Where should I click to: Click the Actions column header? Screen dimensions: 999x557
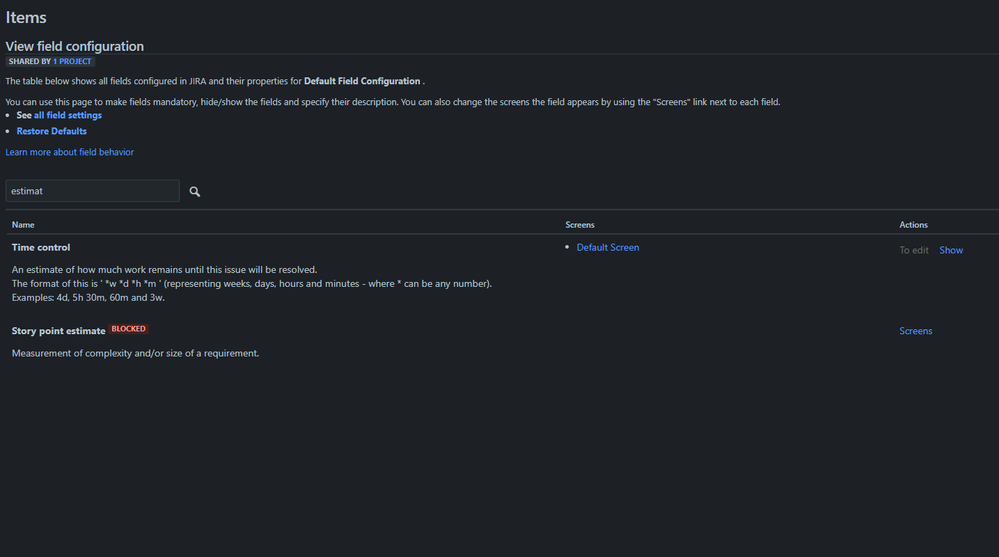[913, 225]
